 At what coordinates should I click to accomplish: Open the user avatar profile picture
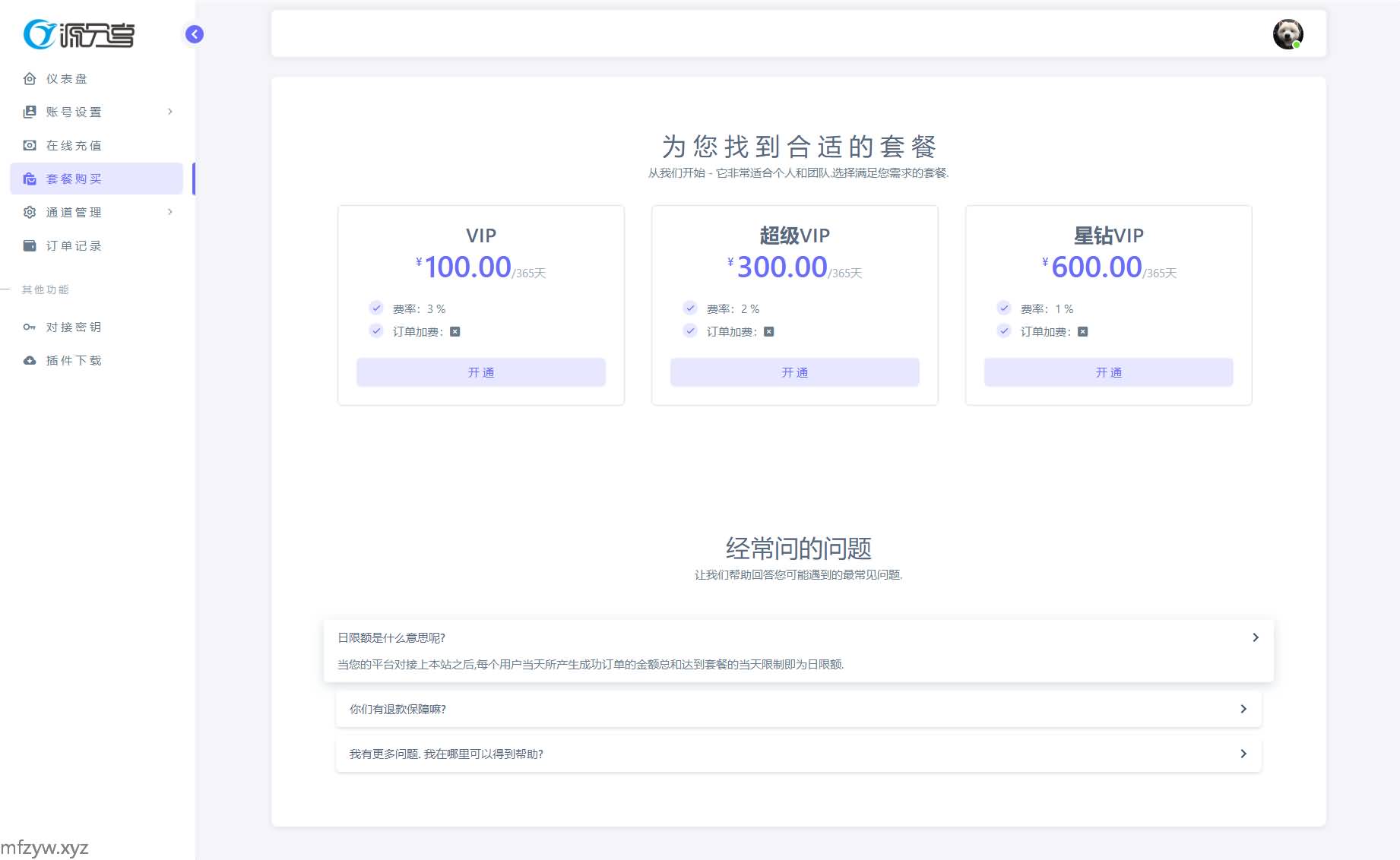tap(1288, 34)
